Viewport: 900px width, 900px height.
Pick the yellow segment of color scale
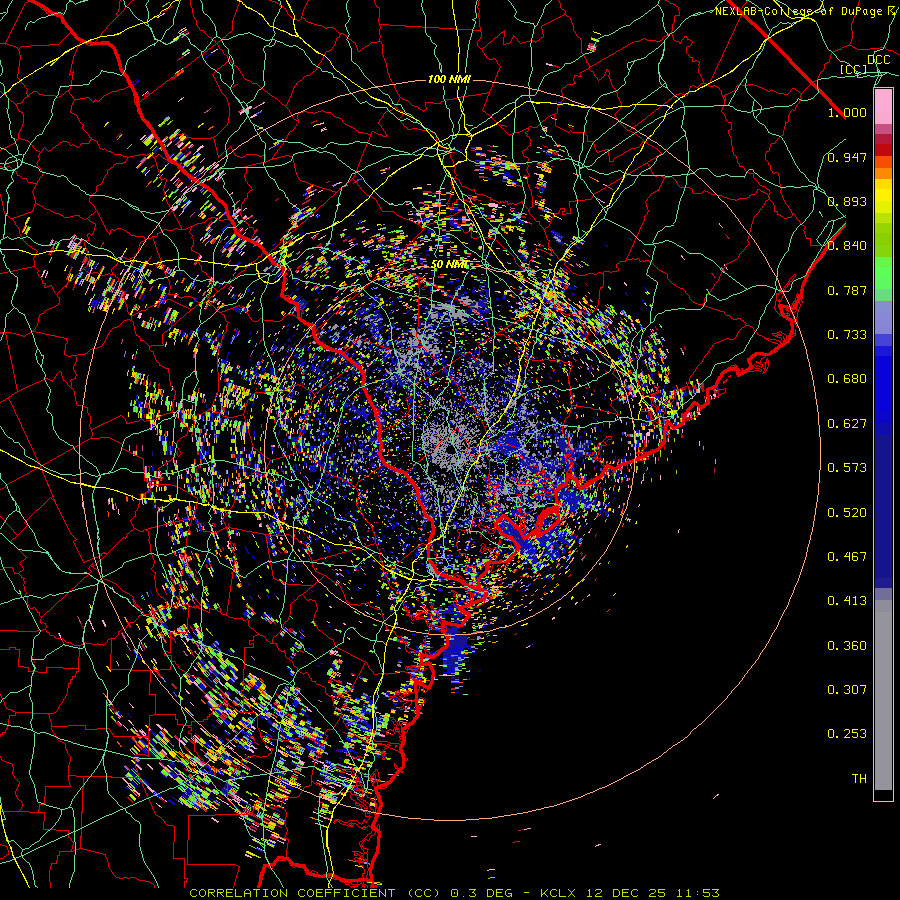883,196
